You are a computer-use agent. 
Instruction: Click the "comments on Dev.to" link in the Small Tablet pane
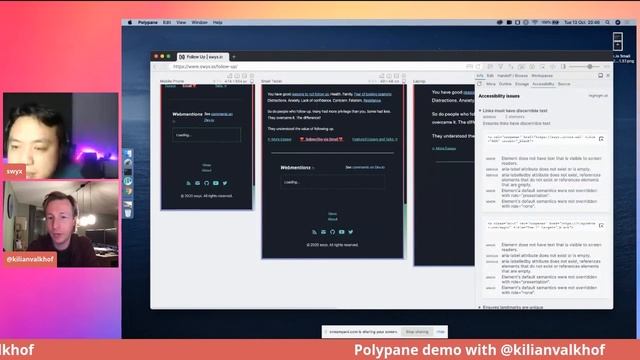tap(368, 167)
